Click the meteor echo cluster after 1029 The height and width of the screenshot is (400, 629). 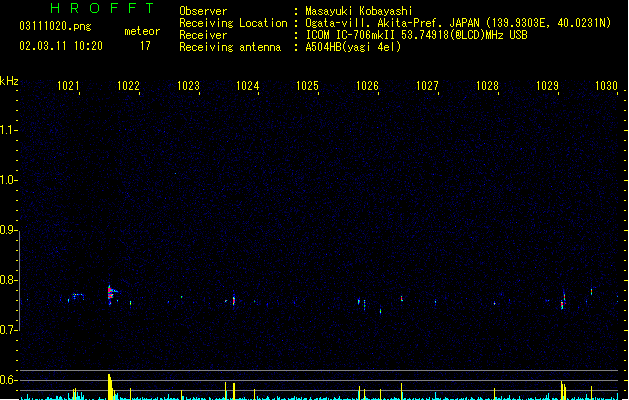[x=563, y=300]
